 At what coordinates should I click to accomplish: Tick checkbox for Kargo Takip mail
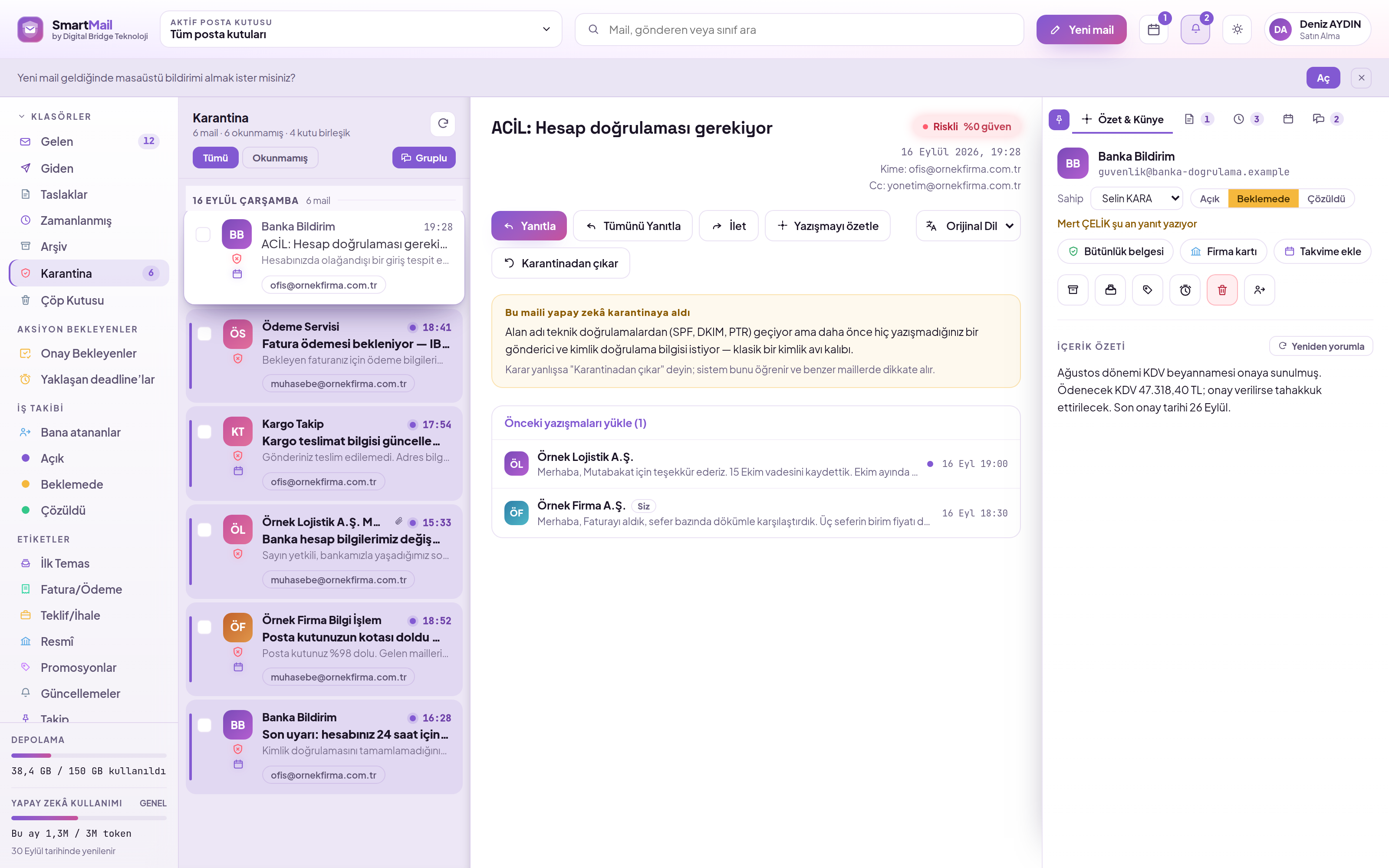click(x=204, y=432)
